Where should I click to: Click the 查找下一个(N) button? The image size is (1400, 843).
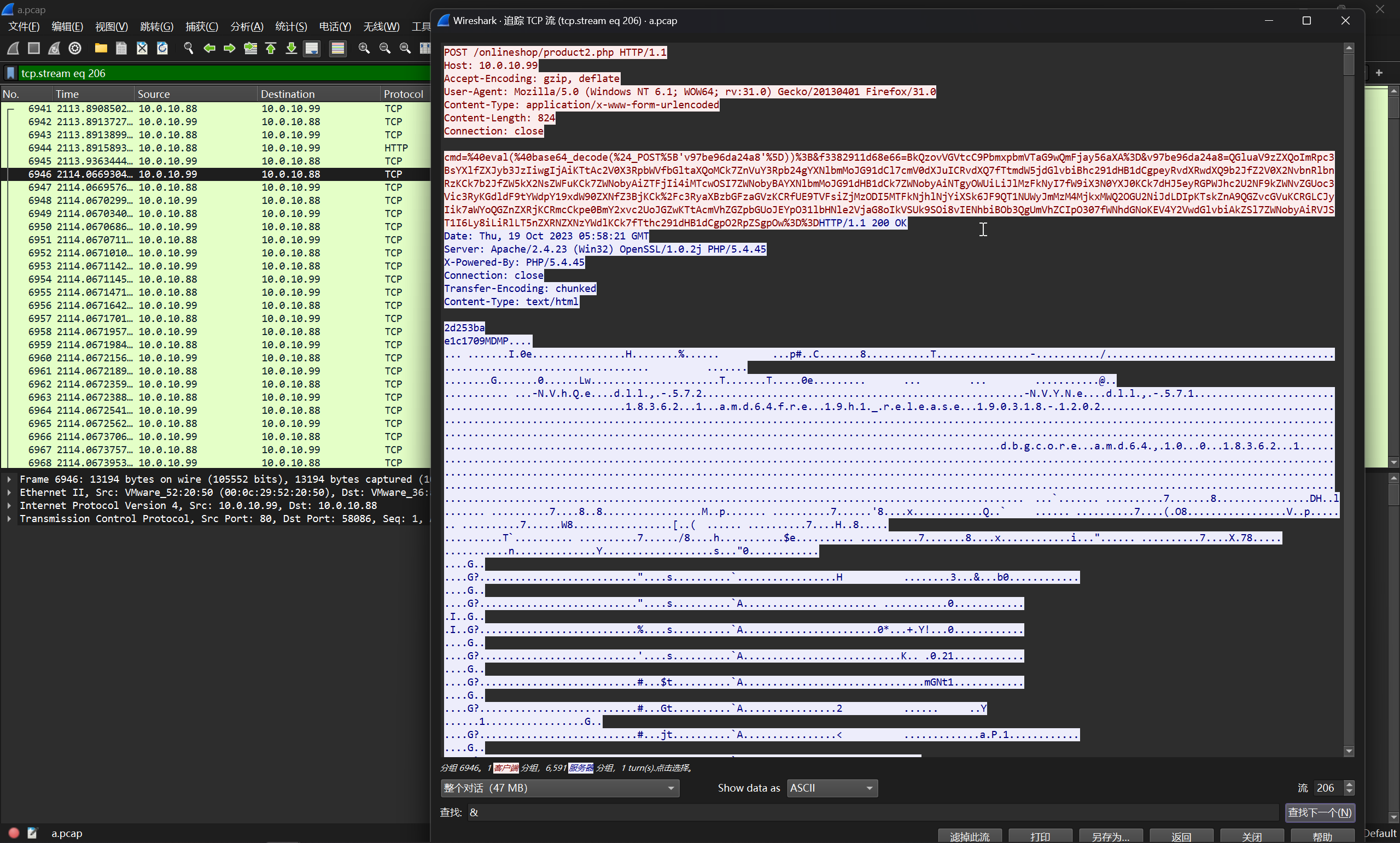click(x=1319, y=812)
